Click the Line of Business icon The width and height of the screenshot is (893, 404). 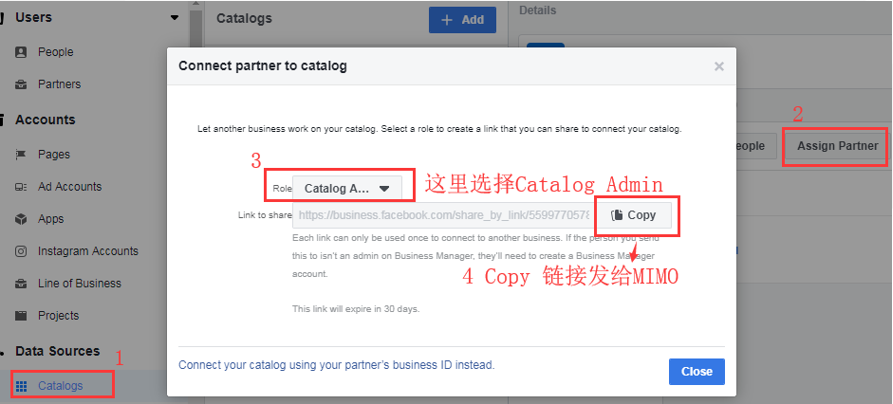click(x=21, y=283)
